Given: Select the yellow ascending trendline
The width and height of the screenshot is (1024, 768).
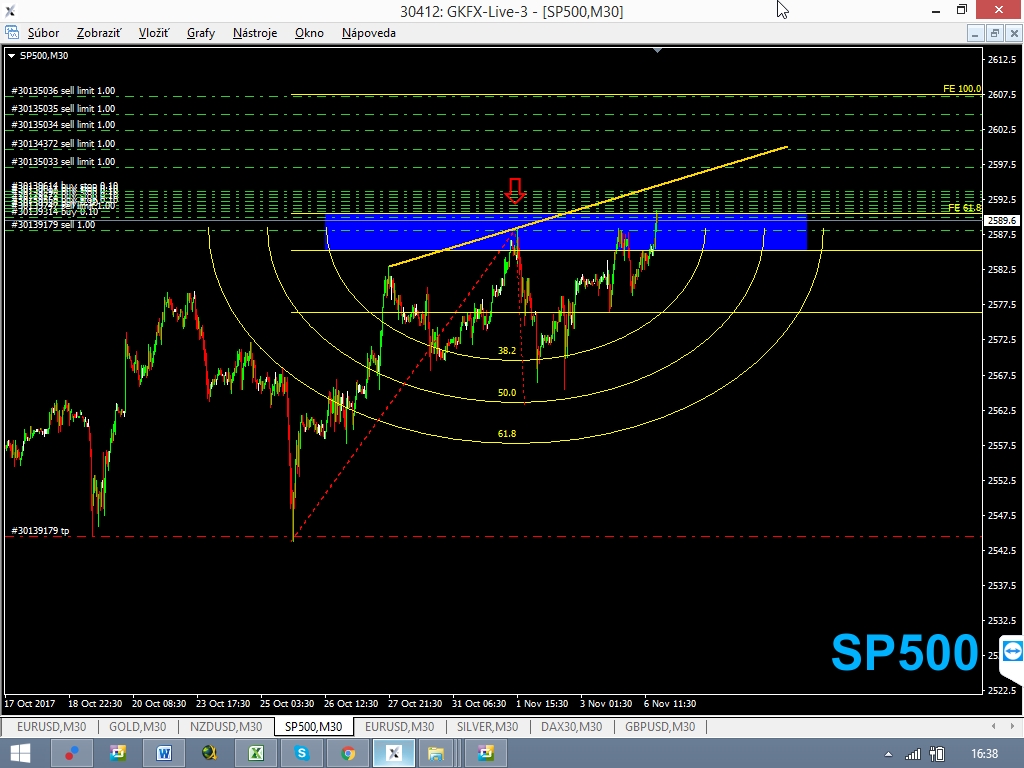Looking at the screenshot, I should [588, 206].
